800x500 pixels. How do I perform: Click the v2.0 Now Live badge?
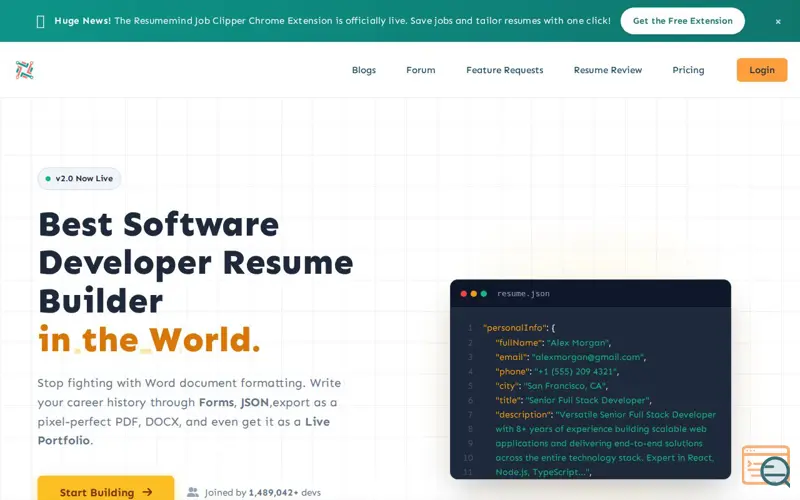pos(79,179)
